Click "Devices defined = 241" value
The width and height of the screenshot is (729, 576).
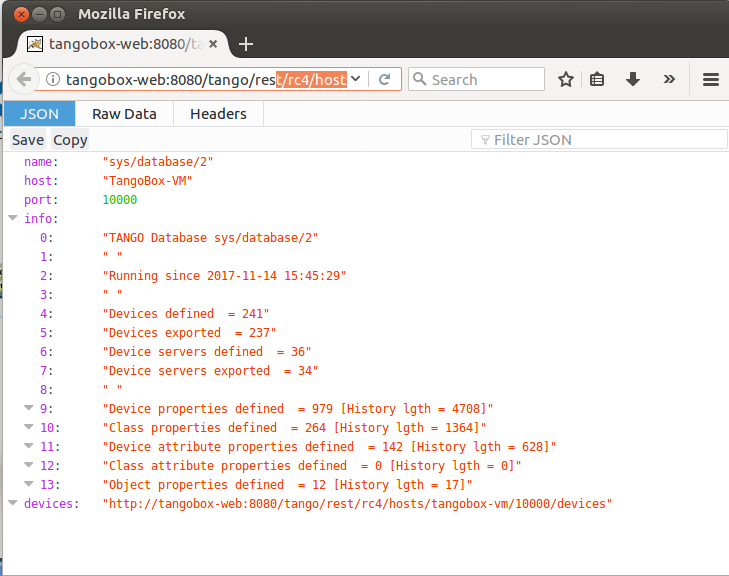(x=186, y=314)
